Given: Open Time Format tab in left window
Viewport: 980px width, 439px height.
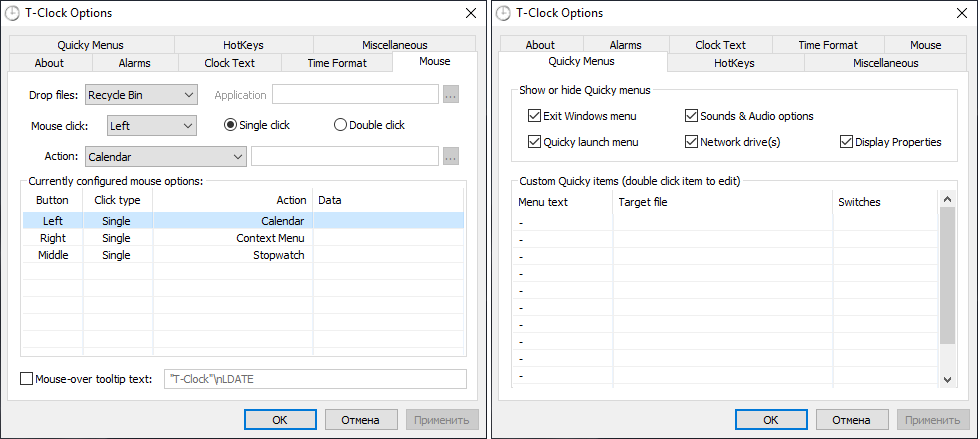Looking at the screenshot, I should click(x=337, y=63).
